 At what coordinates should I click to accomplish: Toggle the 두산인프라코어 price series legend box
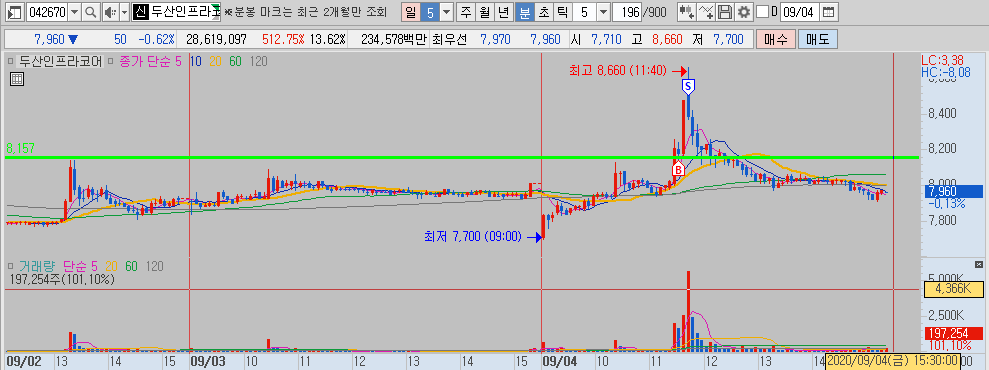10,62
